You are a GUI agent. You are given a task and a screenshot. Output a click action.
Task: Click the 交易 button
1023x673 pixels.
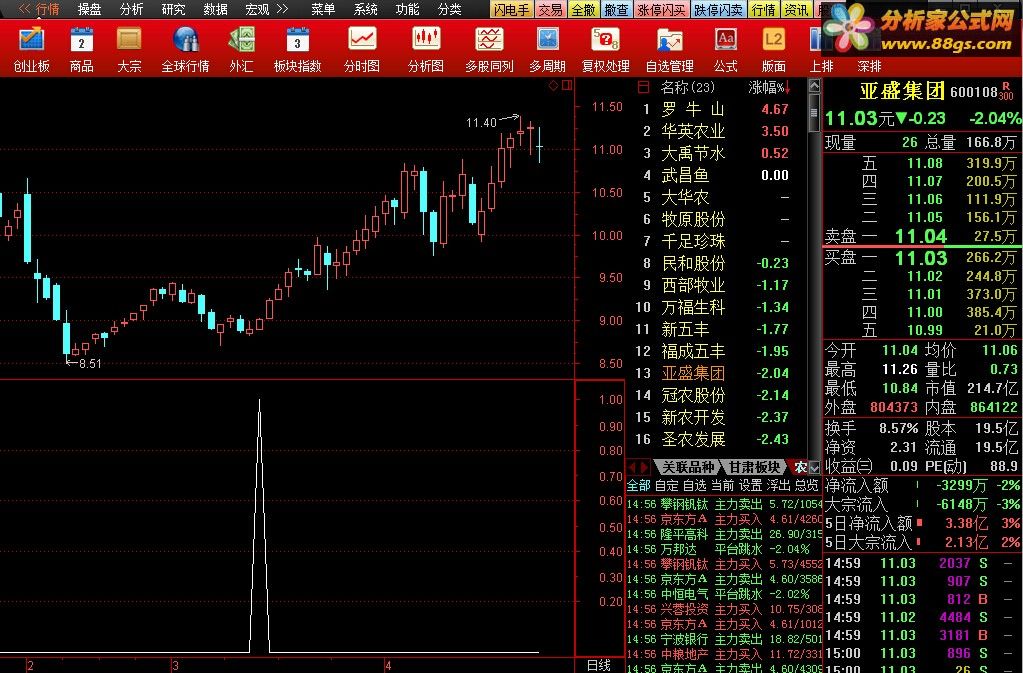[x=551, y=9]
